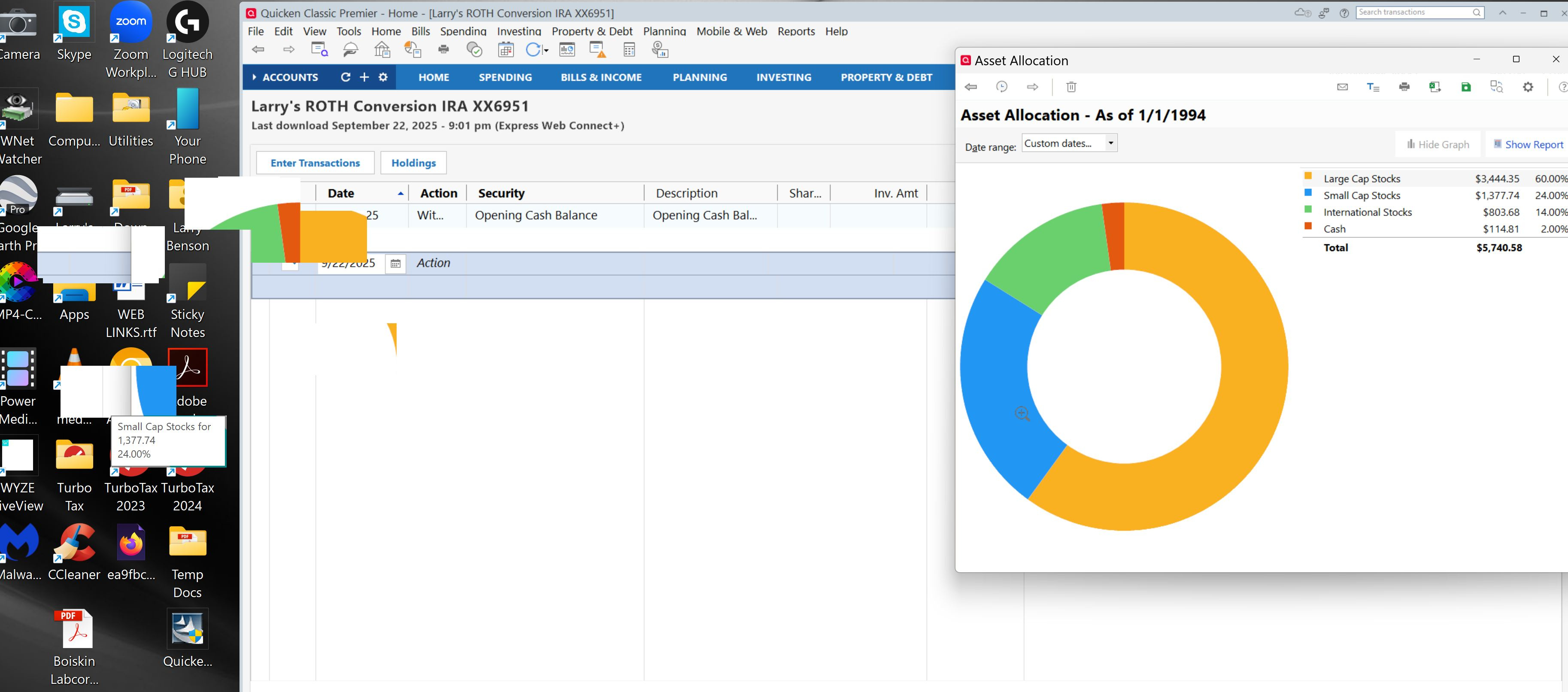Open report history clock icon
The width and height of the screenshot is (1568, 692).
(x=1001, y=87)
